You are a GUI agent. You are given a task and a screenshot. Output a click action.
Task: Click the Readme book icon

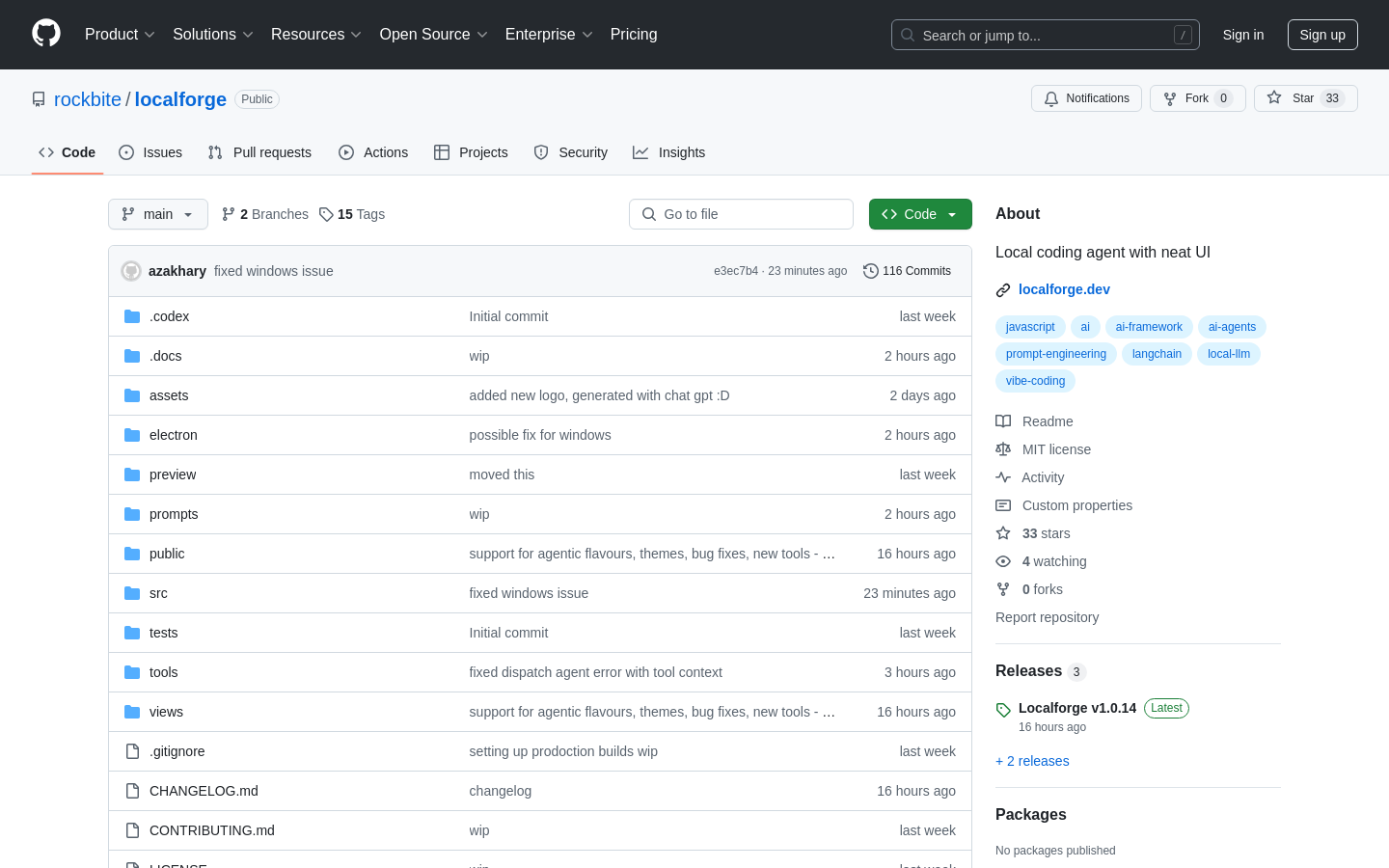coord(1003,421)
